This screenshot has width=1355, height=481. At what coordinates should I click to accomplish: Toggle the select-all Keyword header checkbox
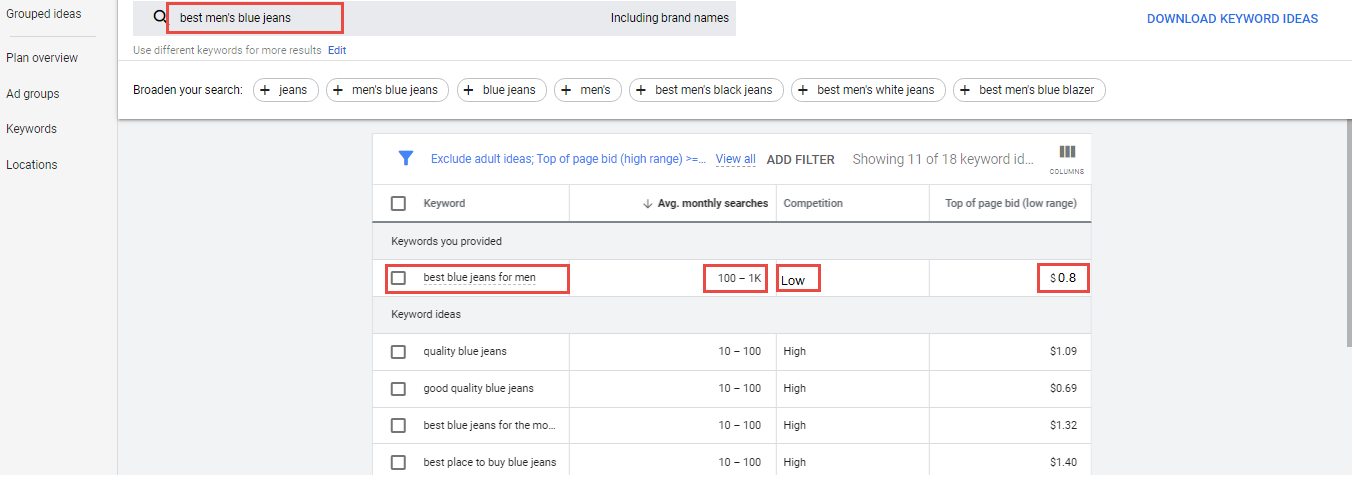pos(398,203)
